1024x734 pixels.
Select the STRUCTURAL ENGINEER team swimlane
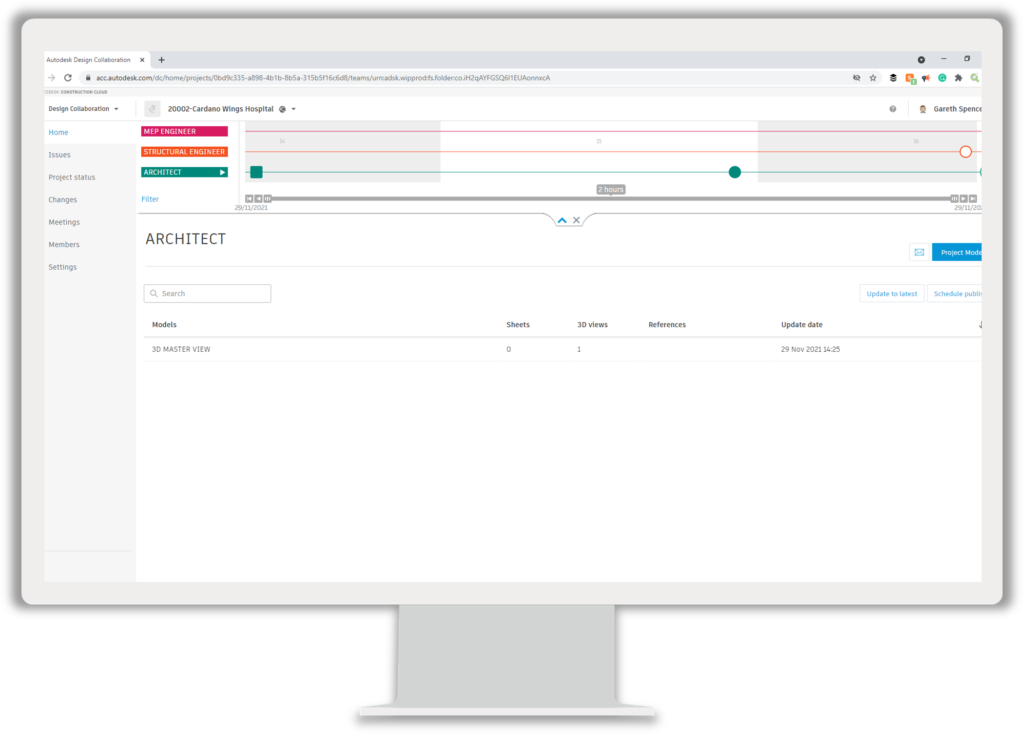click(x=184, y=152)
